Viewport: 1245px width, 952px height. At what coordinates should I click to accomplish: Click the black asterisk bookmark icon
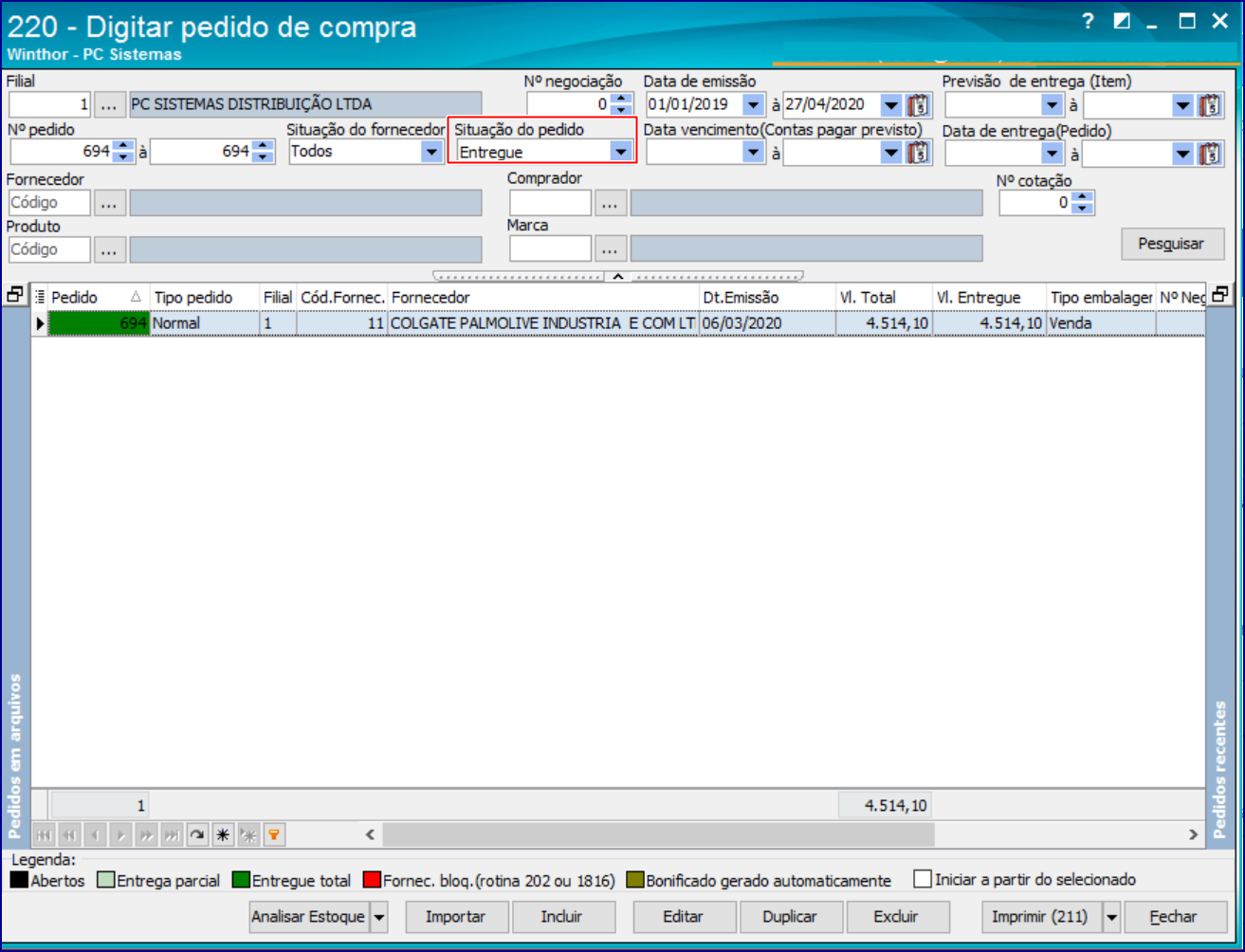point(223,835)
